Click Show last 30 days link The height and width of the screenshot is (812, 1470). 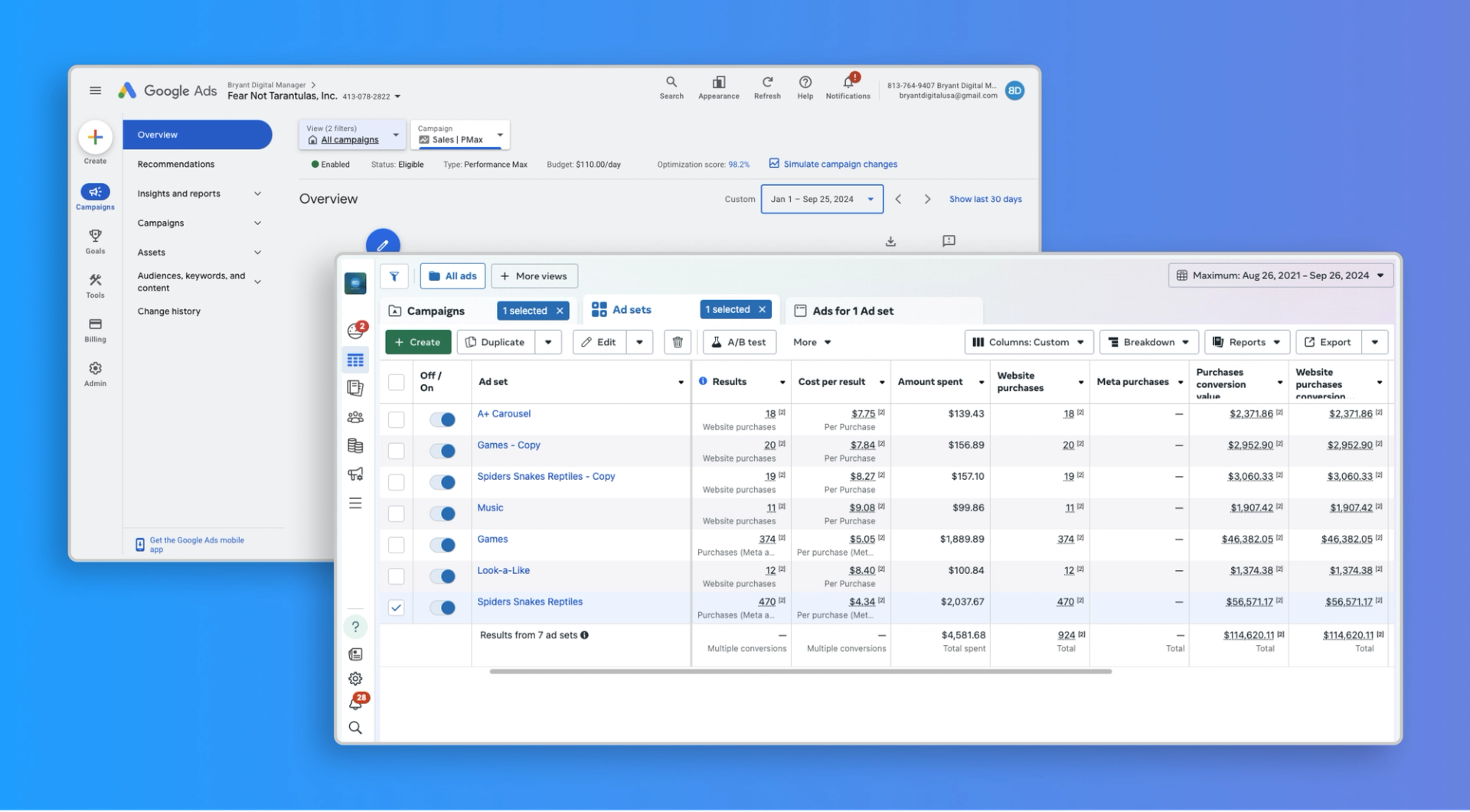click(985, 199)
